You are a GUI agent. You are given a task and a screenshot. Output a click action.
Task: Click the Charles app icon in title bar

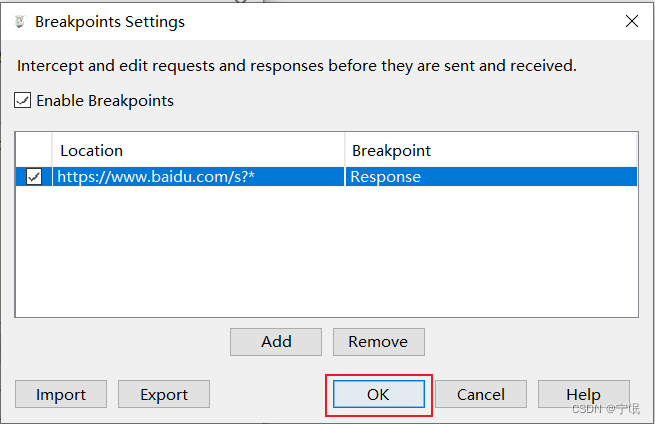[19, 21]
